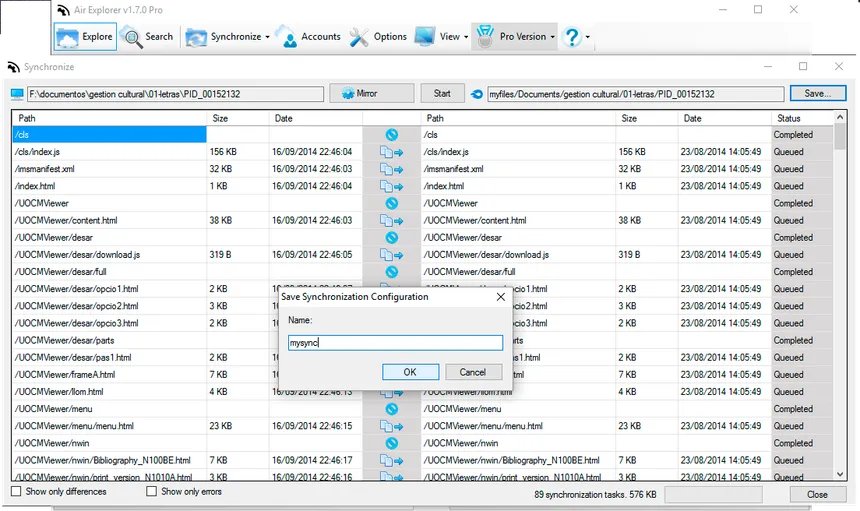Click date 16/09/2014 22:46:17 cell

[312, 461]
